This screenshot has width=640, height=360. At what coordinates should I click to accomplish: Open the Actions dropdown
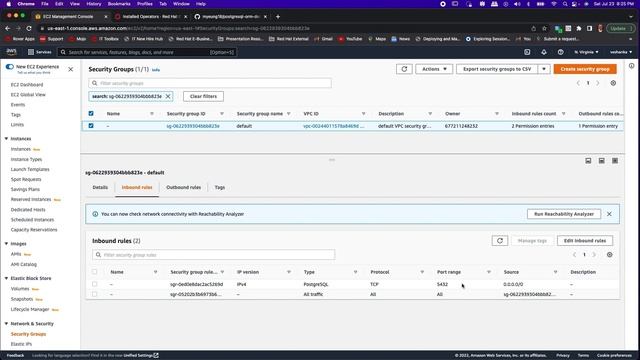coord(434,69)
